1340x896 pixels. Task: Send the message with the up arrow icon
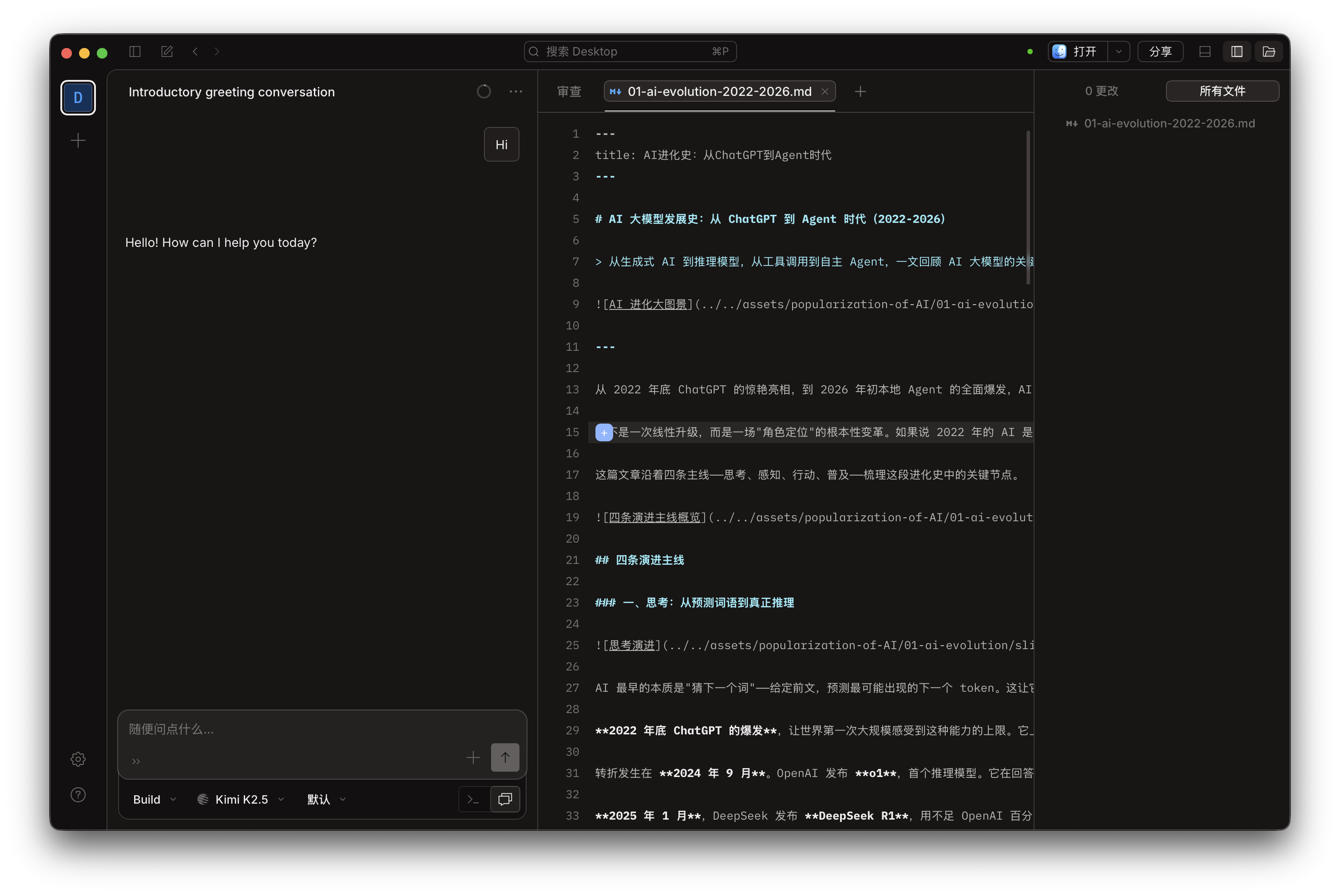point(504,758)
